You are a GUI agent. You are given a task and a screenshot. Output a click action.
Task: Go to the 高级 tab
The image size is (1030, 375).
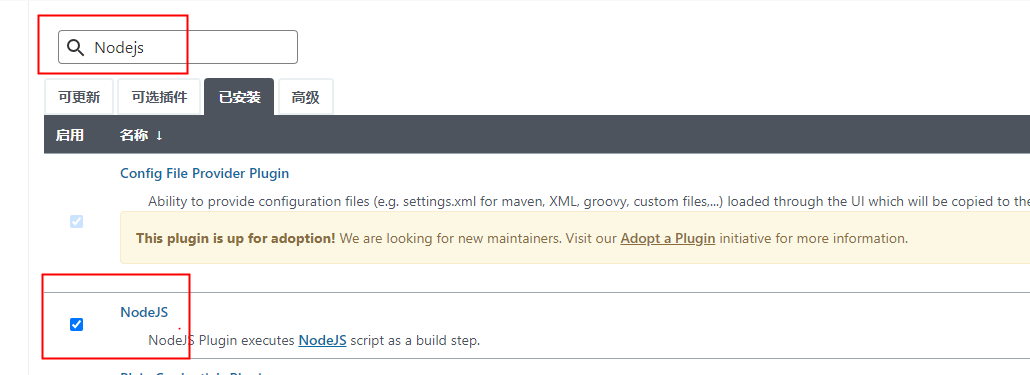pos(305,97)
